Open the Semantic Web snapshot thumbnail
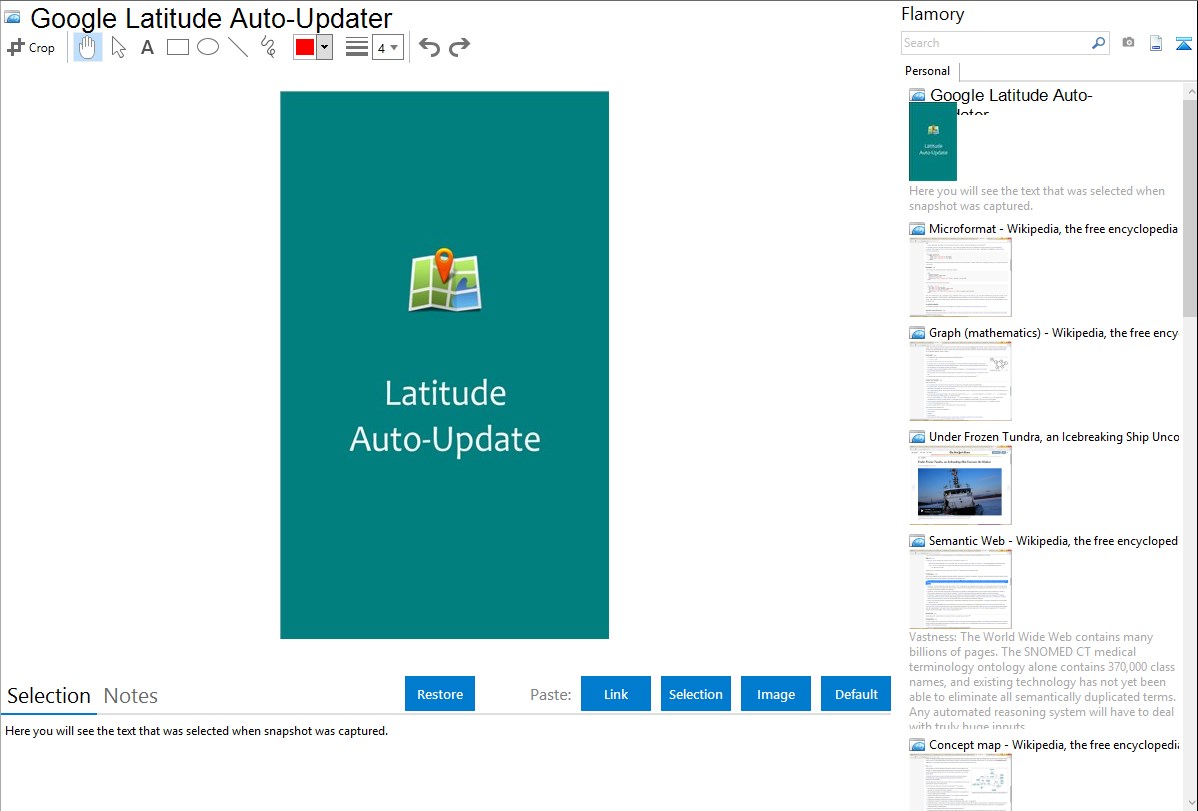 click(960, 589)
